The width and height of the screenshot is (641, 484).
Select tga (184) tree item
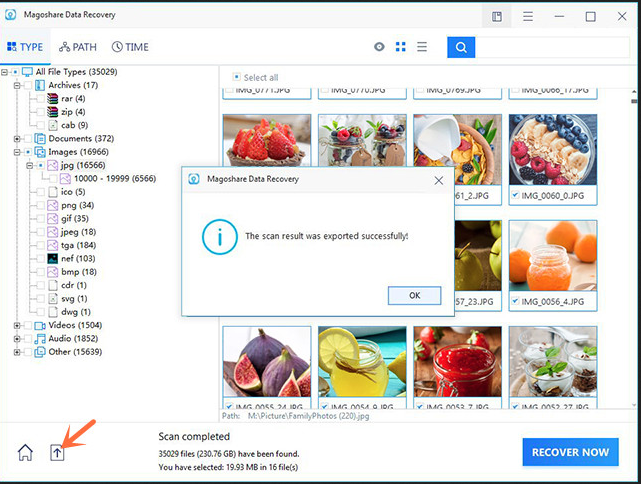tap(78, 245)
